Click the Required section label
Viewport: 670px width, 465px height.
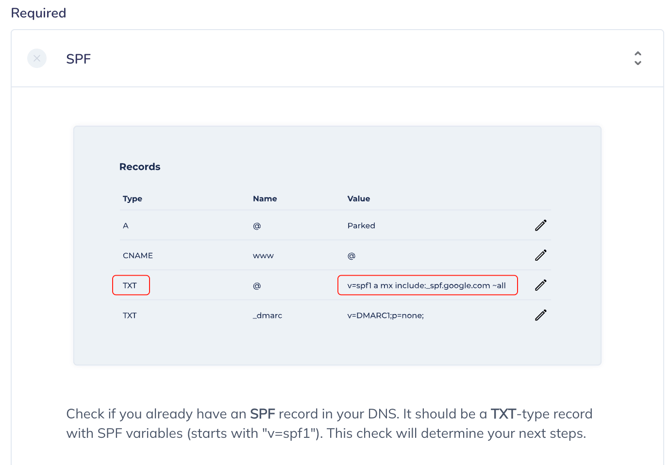point(38,13)
